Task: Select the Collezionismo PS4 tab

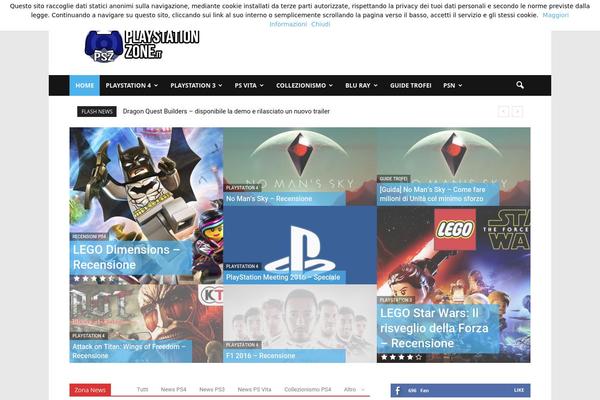Action: [308, 389]
